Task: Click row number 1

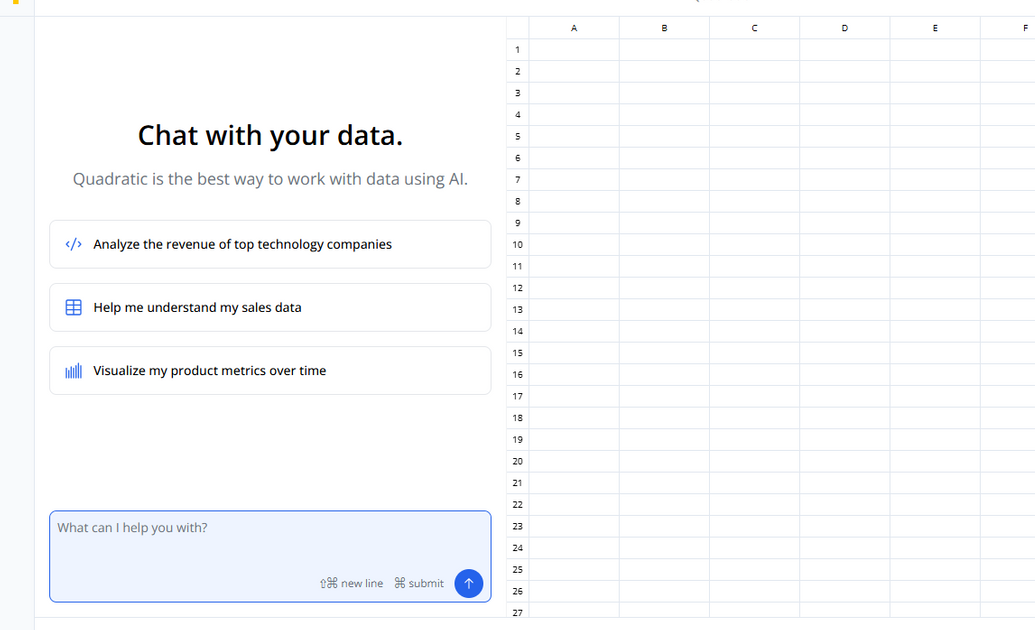Action: point(517,49)
